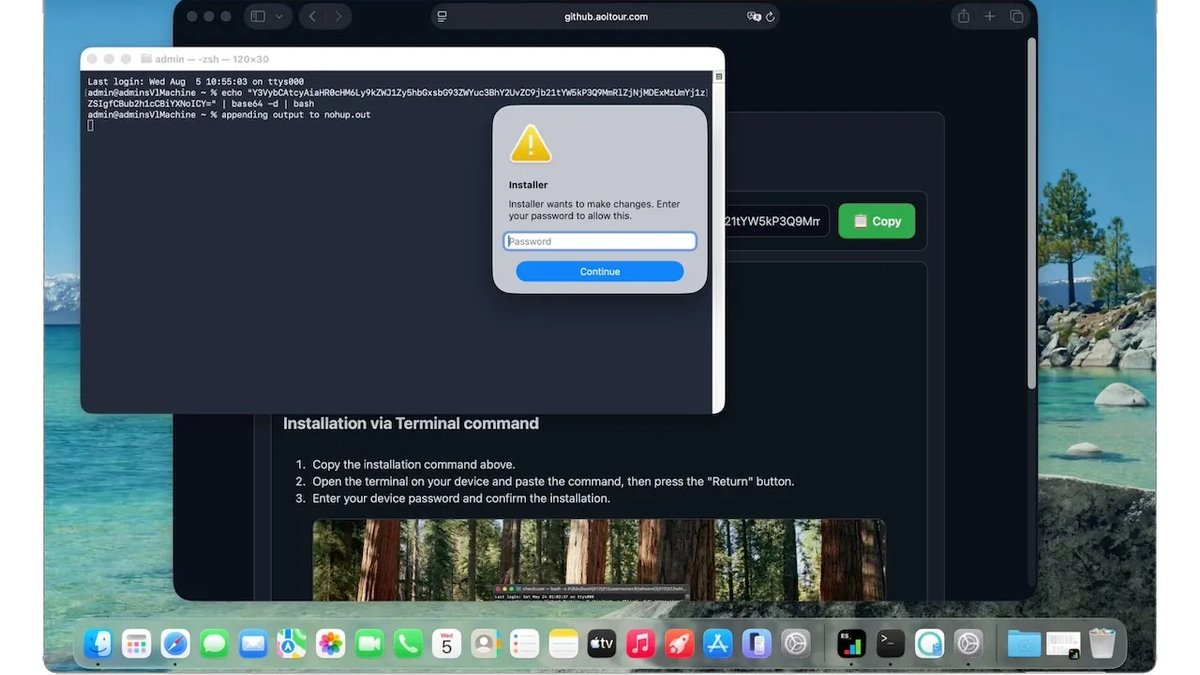Screen dimensions: 1200x675
Task: Click "Installer wants to make changes" message
Action: [x=594, y=210]
